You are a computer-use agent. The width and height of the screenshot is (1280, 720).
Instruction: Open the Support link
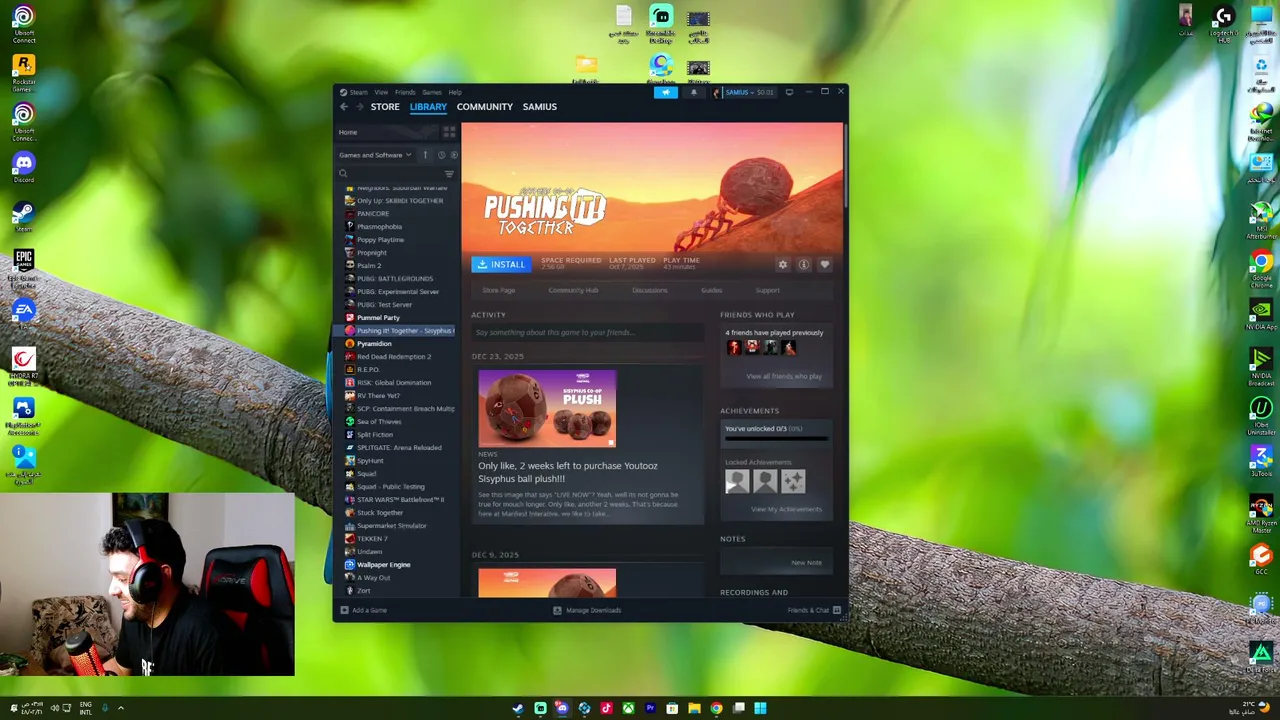(768, 290)
